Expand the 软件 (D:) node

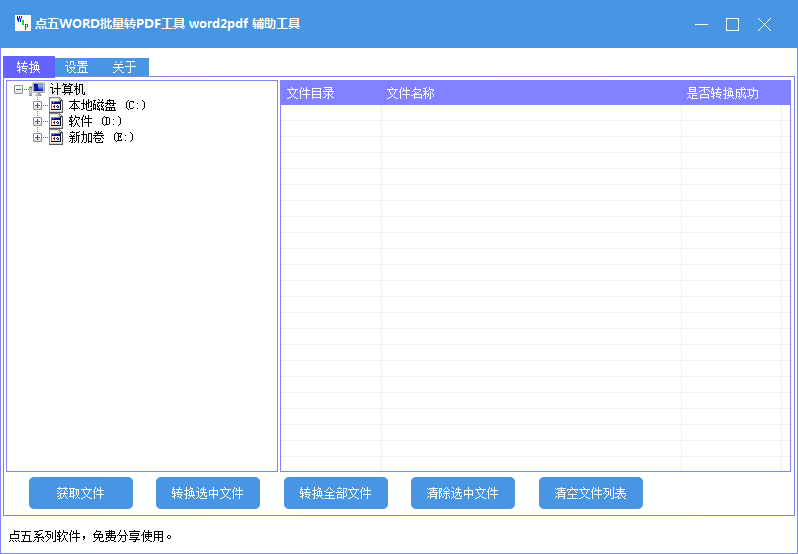pos(37,122)
